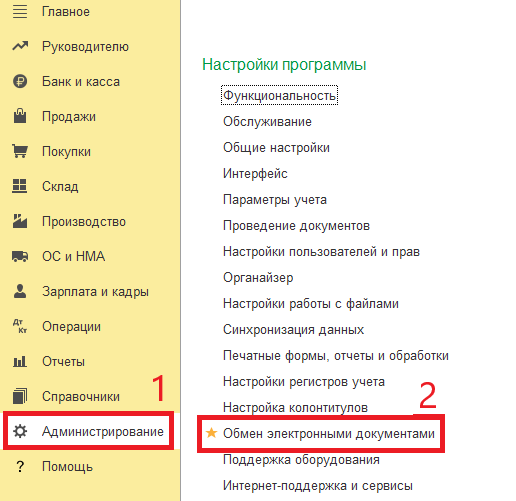Go to the Операции section

point(71,327)
